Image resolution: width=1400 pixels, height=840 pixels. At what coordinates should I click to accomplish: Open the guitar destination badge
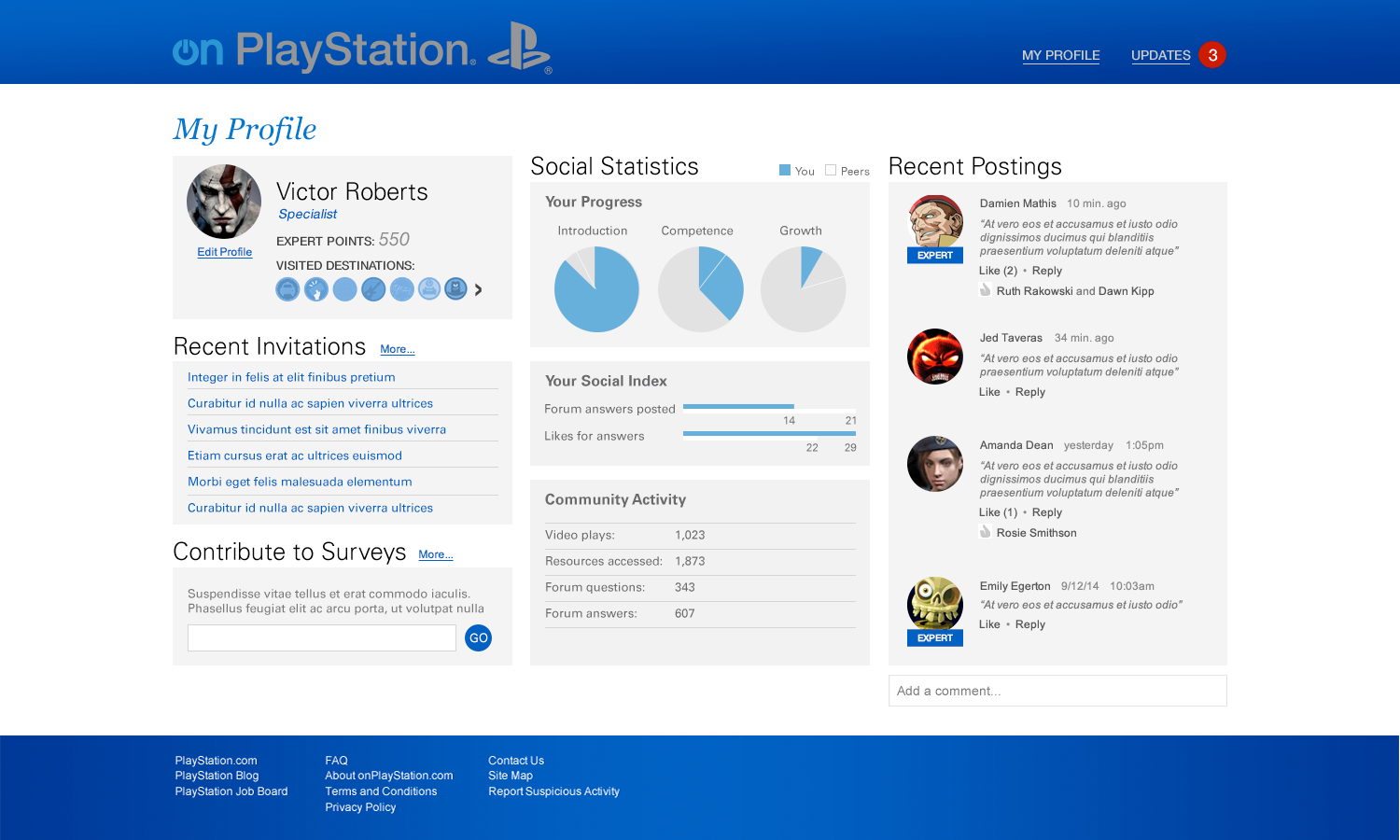pyautogui.click(x=373, y=289)
